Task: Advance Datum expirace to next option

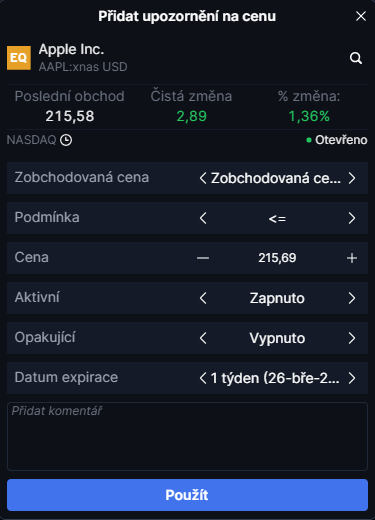Action: (x=352, y=378)
